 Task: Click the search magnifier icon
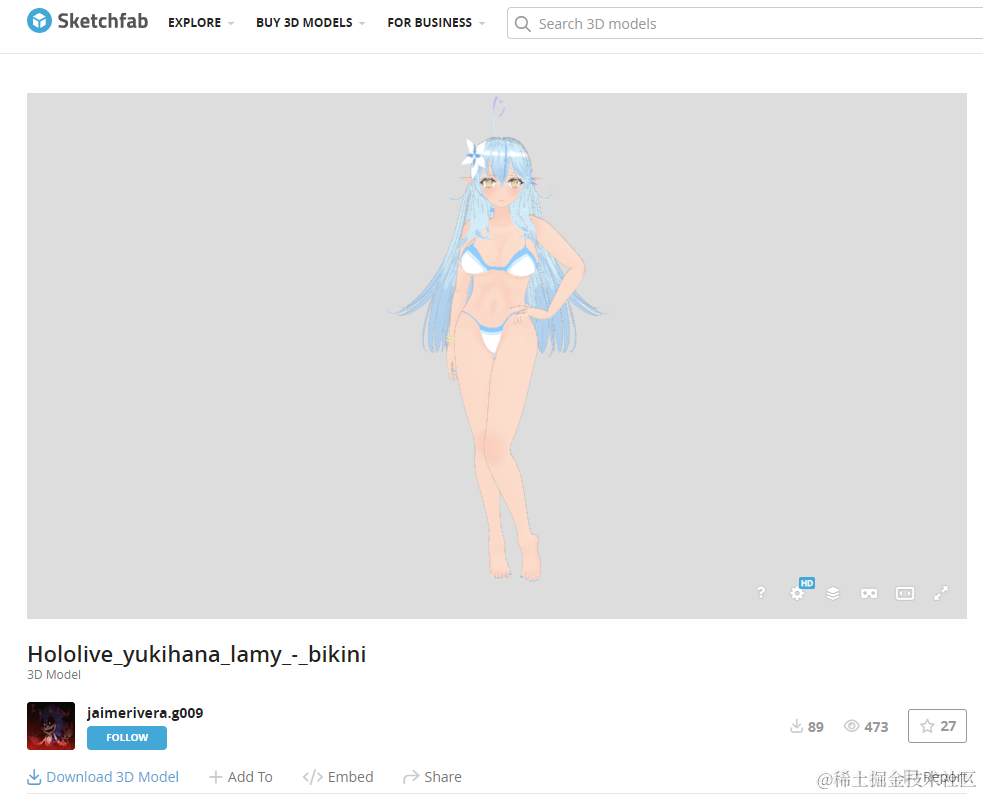point(522,24)
